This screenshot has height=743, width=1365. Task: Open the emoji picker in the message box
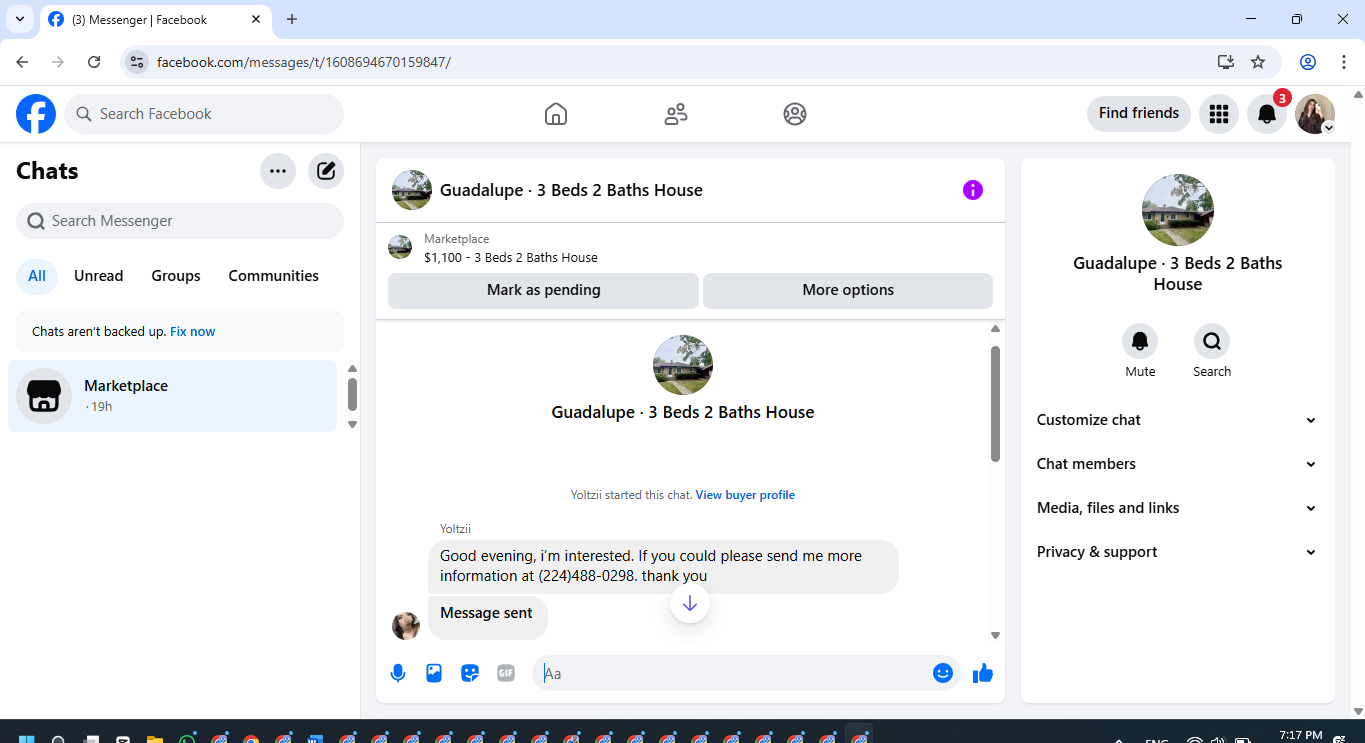pos(942,673)
